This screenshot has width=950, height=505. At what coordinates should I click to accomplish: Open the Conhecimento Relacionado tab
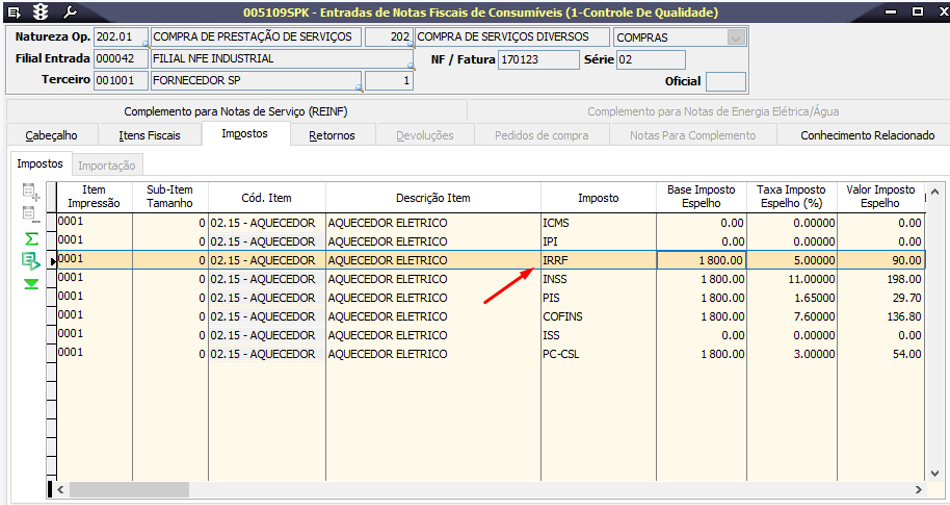(867, 135)
